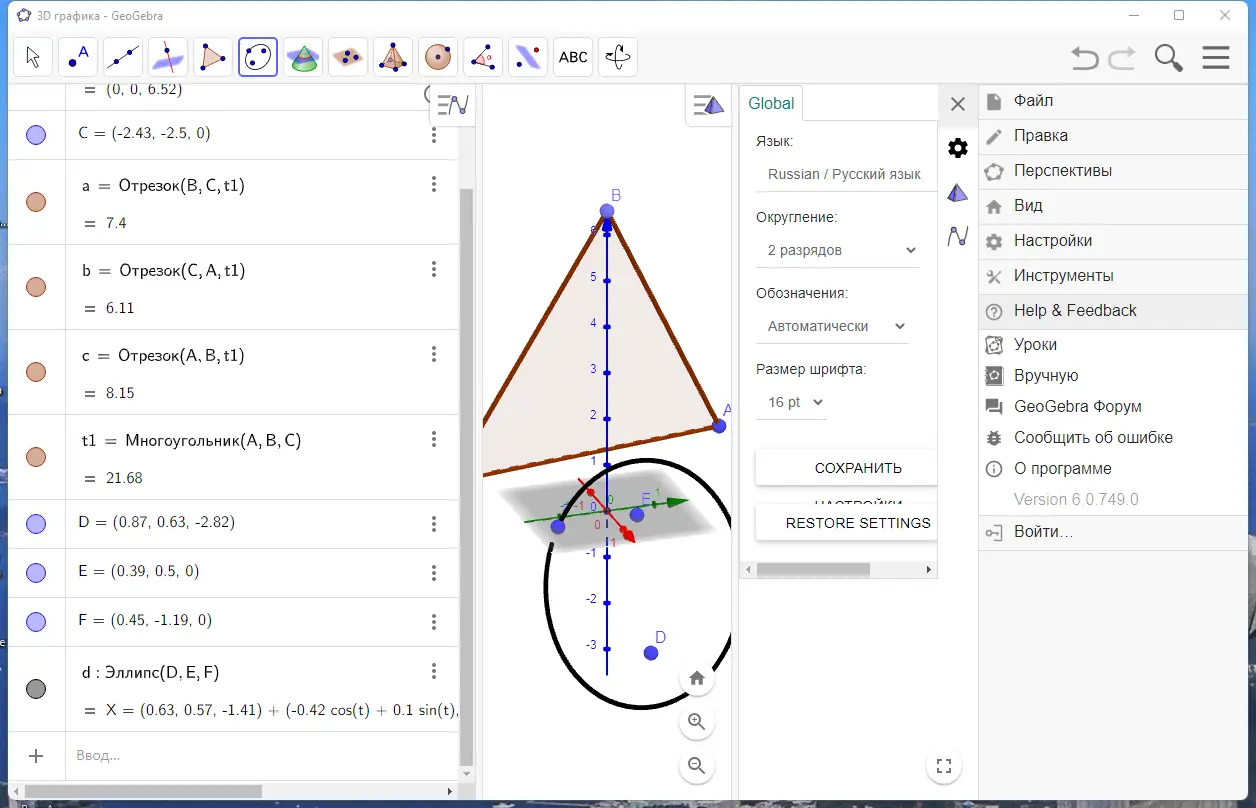Open 3D graphics settings pyramid tab
This screenshot has height=808, width=1256.
958,192
